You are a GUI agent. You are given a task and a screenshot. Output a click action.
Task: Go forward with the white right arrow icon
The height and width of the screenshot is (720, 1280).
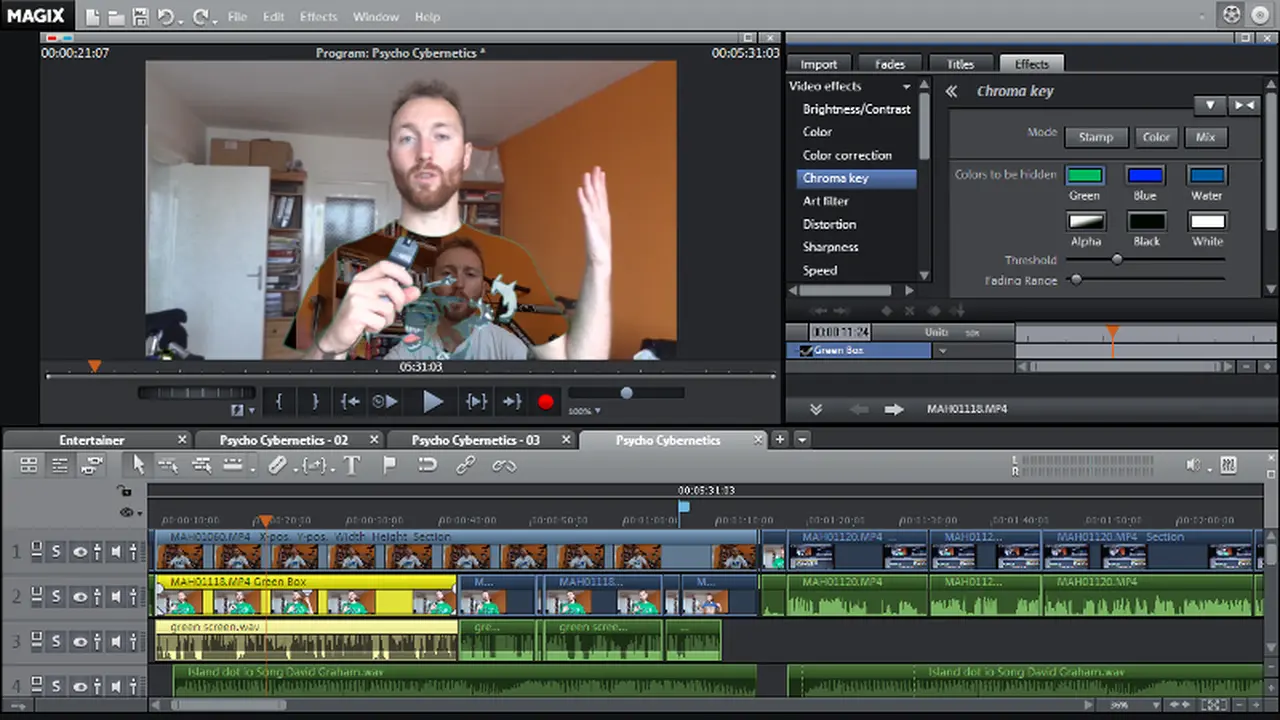(x=893, y=409)
